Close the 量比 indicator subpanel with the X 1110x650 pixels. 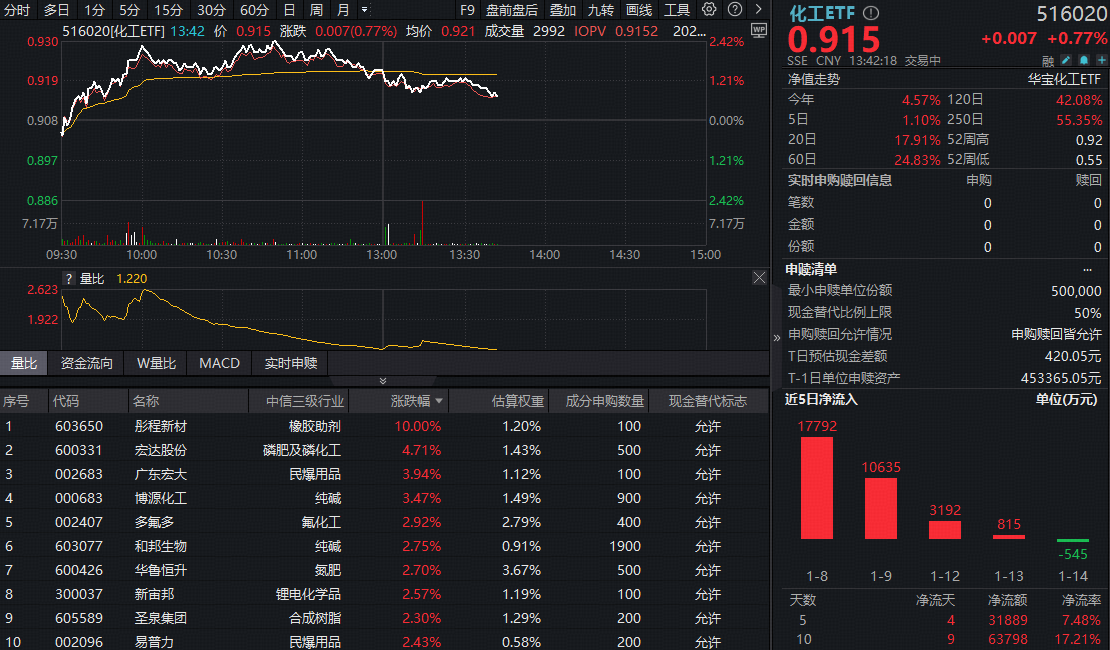click(x=759, y=277)
